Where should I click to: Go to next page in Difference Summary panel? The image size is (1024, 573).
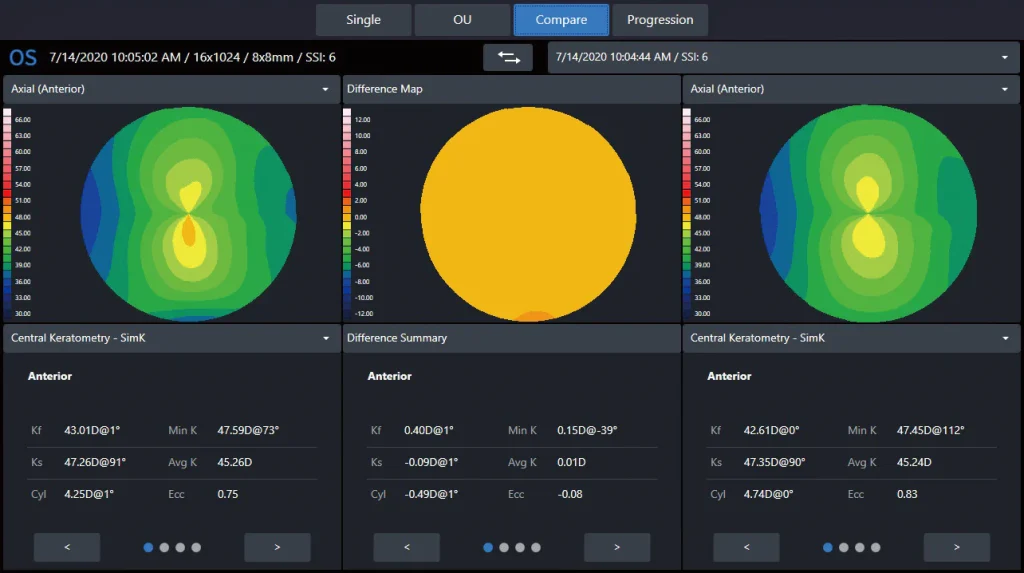coord(617,547)
